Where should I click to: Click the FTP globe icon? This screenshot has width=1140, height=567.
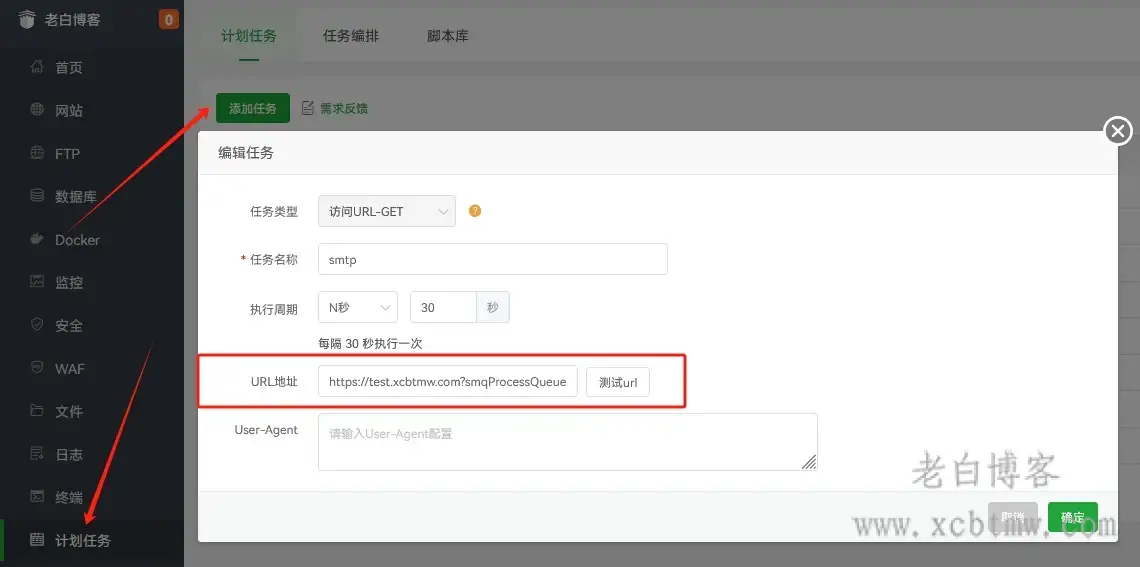pos(37,153)
